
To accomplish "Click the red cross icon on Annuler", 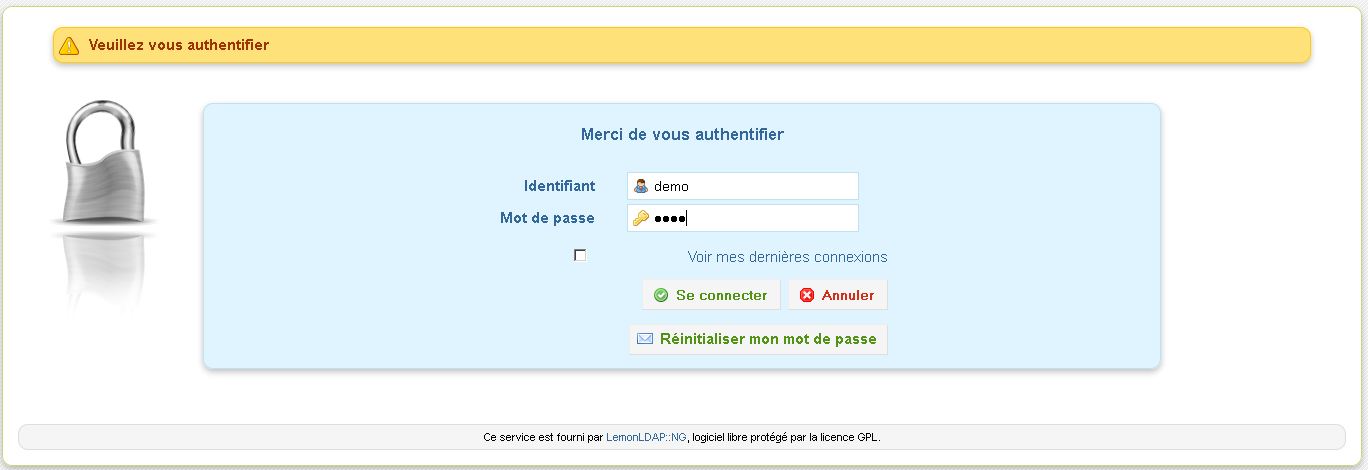I will pyautogui.click(x=807, y=295).
